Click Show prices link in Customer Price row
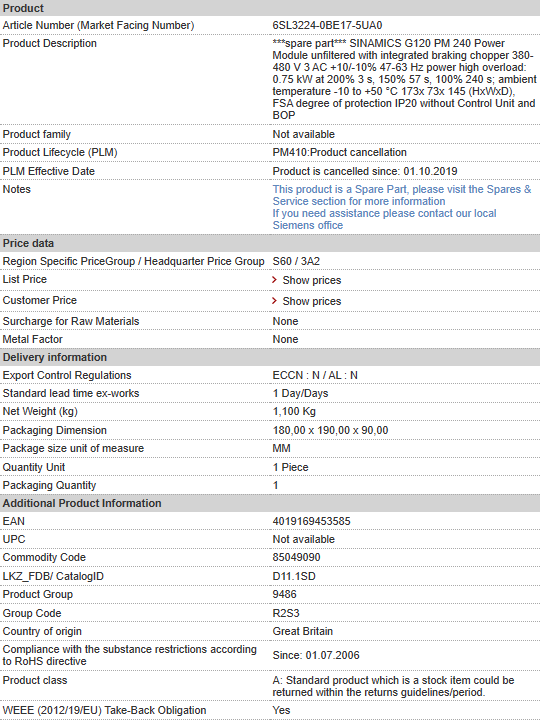This screenshot has width=544, height=723. click(312, 301)
